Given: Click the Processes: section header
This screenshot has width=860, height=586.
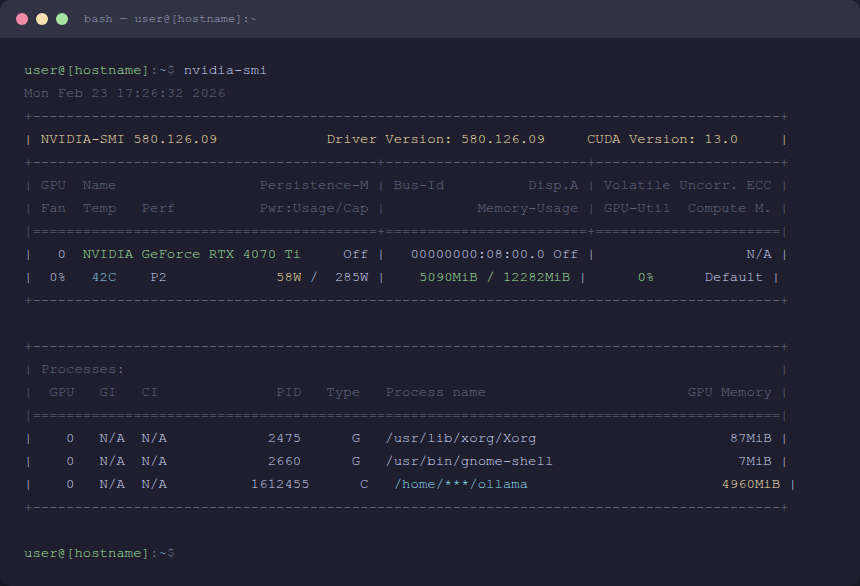Looking at the screenshot, I should pos(83,369).
